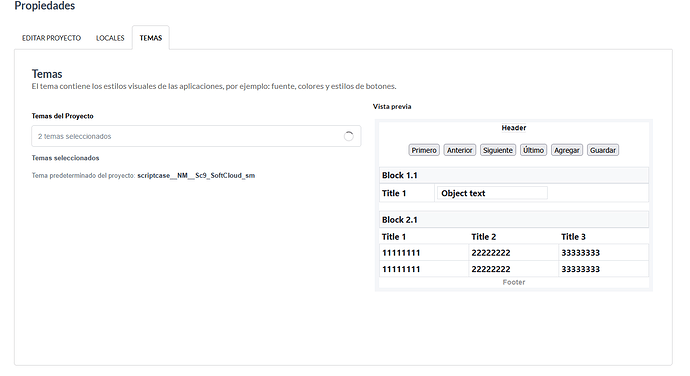The image size is (690, 376).
Task: Click Title 1 label in Block 1.1
Action: (x=394, y=193)
